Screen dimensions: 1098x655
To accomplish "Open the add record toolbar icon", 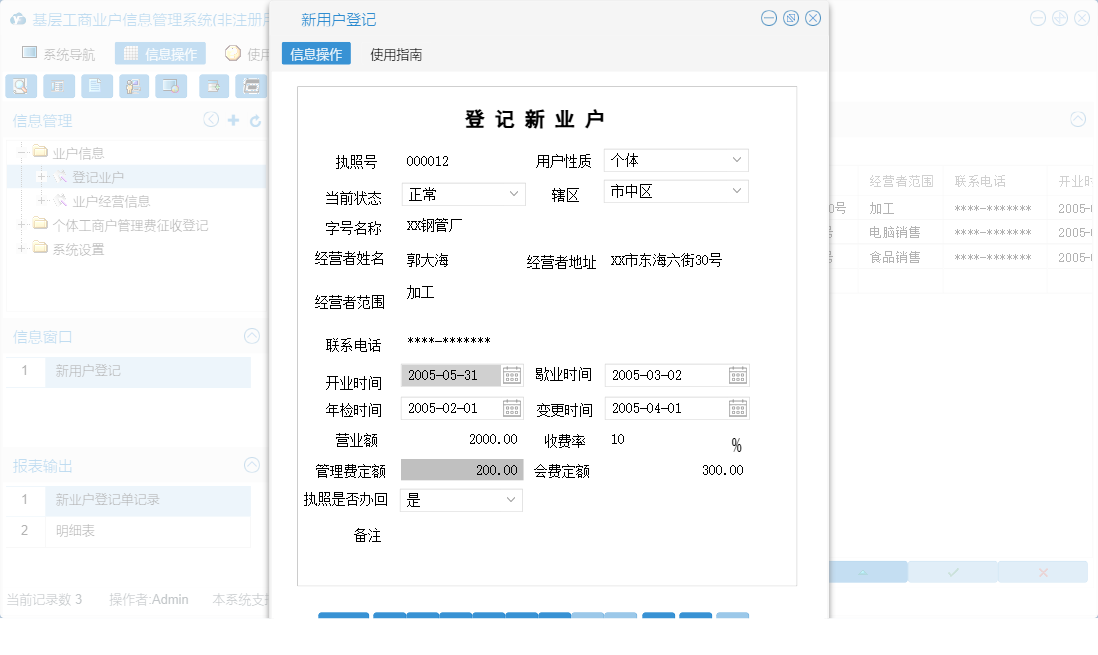I will coord(213,86).
